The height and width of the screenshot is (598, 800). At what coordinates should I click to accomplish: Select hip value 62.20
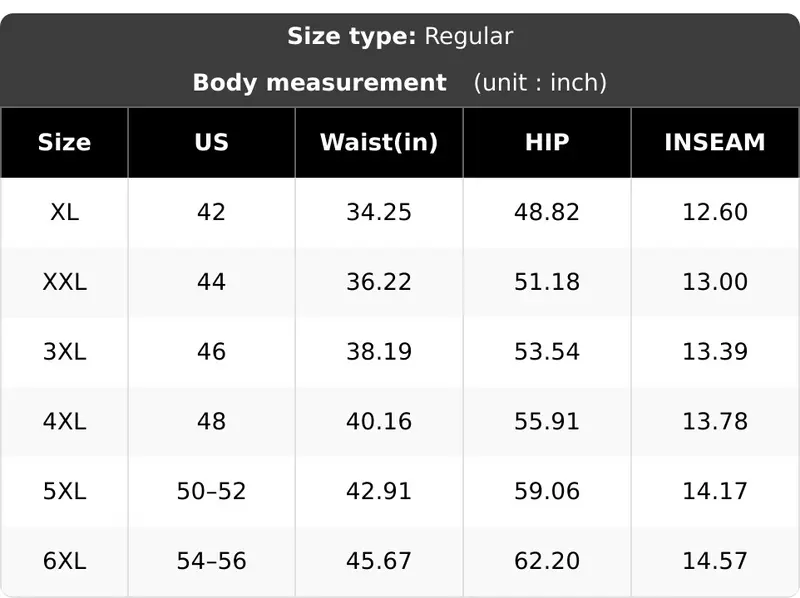[547, 561]
